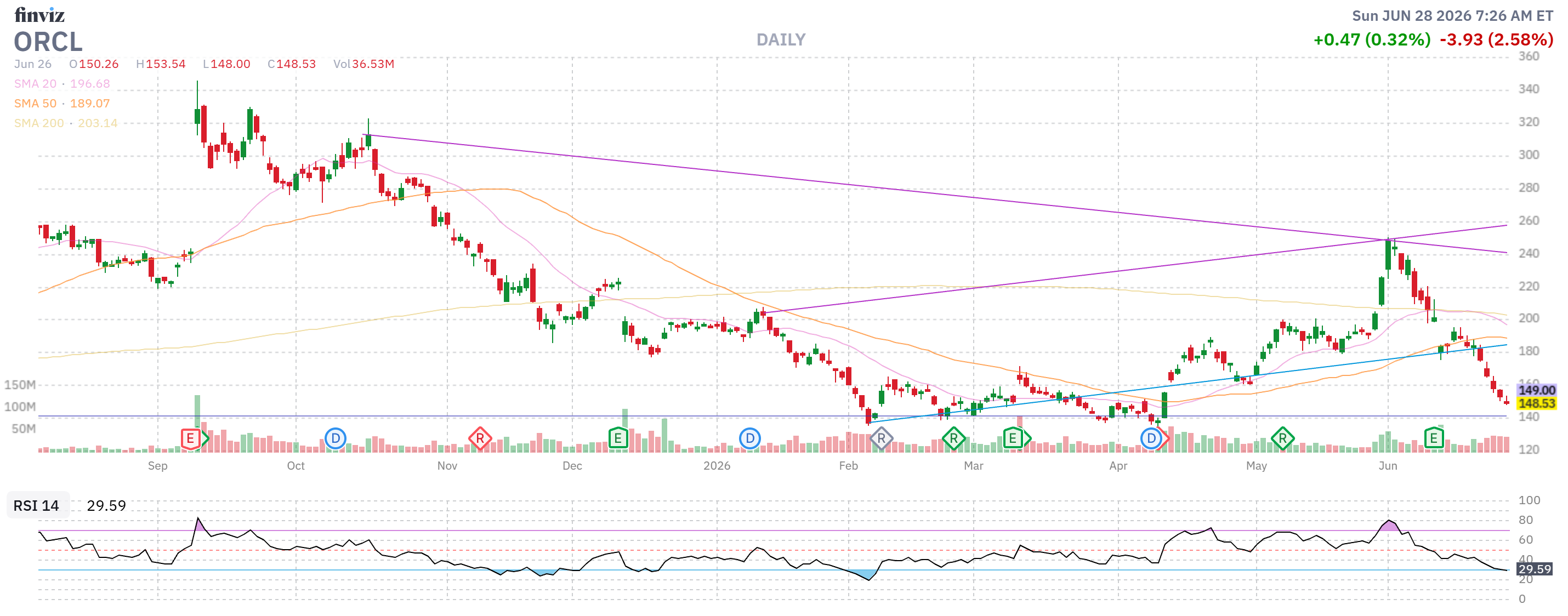Open the green E earnings marker in June
The width and height of the screenshot is (1568, 616).
coord(1434,438)
